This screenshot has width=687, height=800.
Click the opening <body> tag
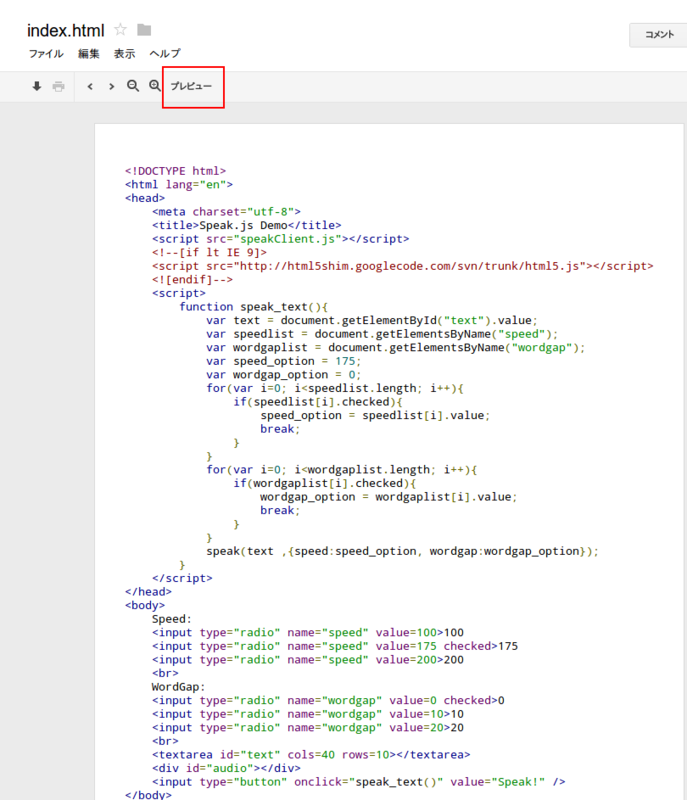(145, 606)
